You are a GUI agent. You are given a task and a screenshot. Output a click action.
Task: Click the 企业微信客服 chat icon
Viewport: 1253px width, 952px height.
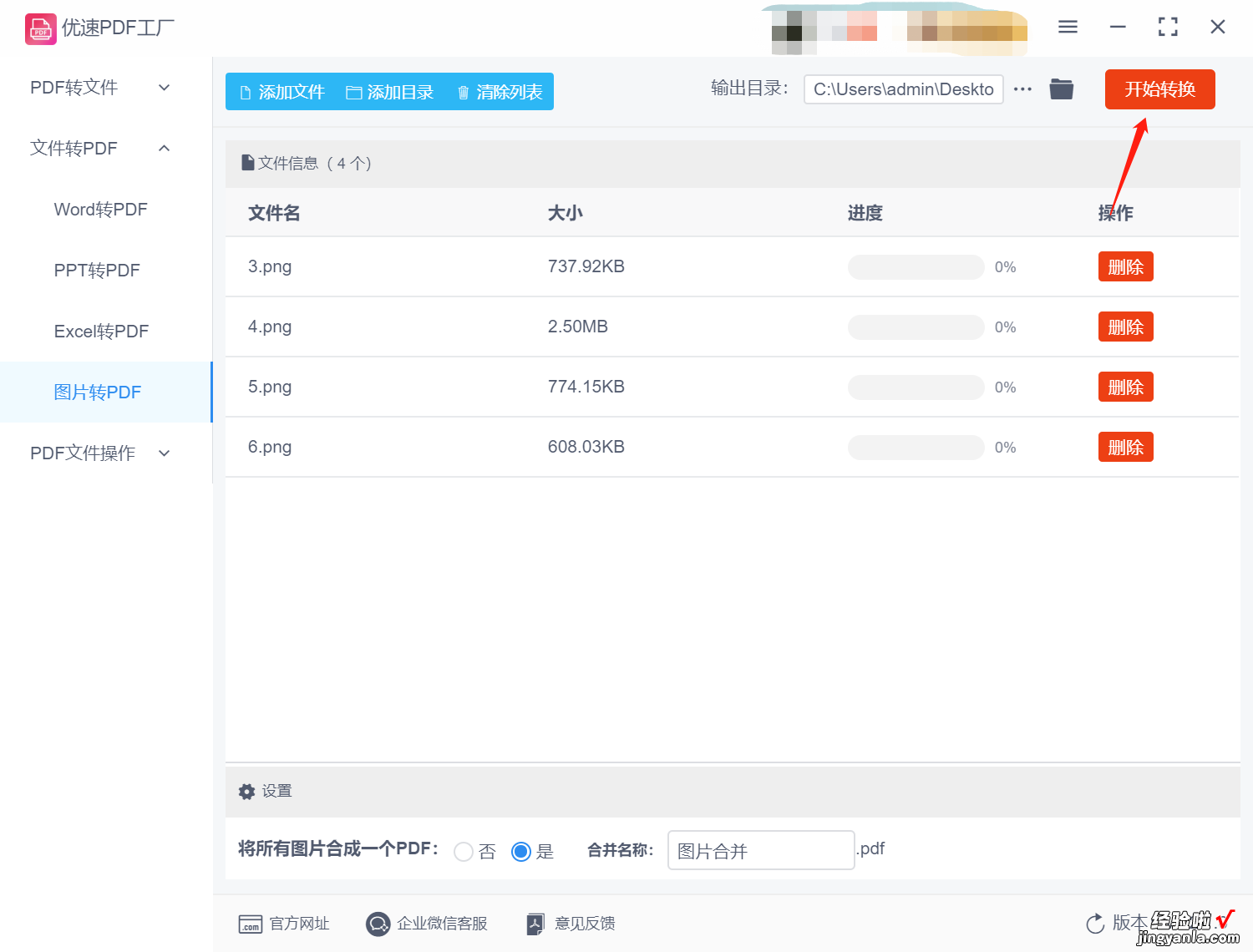[x=378, y=924]
